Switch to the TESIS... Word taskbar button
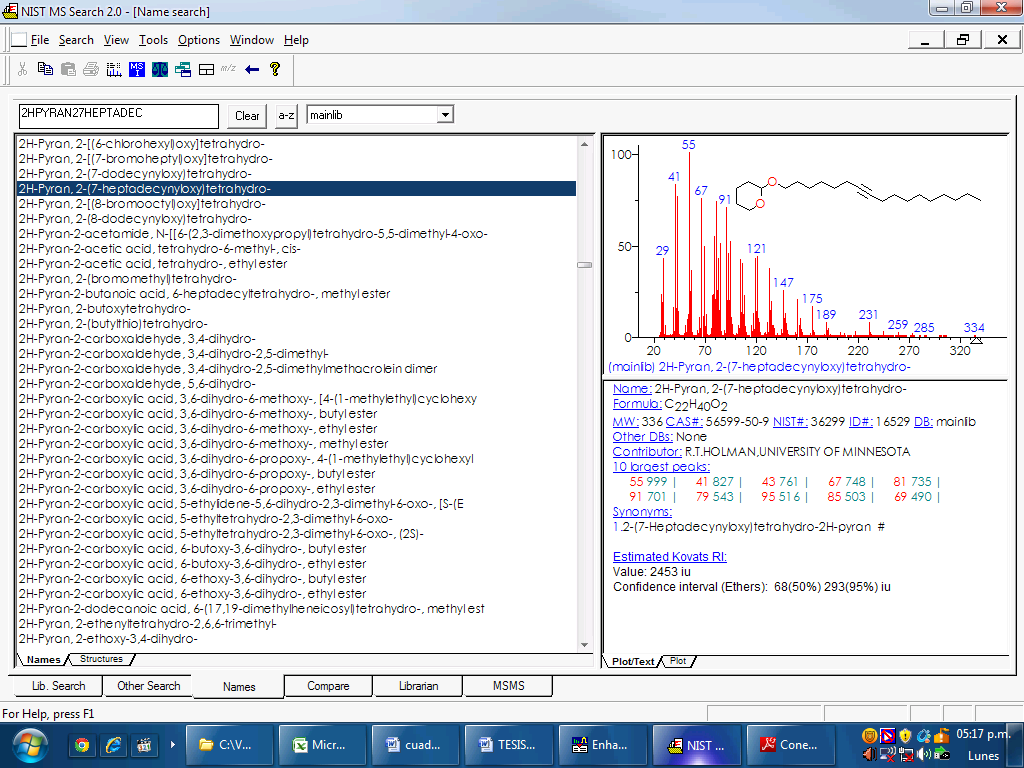Screen dimensions: 1024x768 coord(507,744)
